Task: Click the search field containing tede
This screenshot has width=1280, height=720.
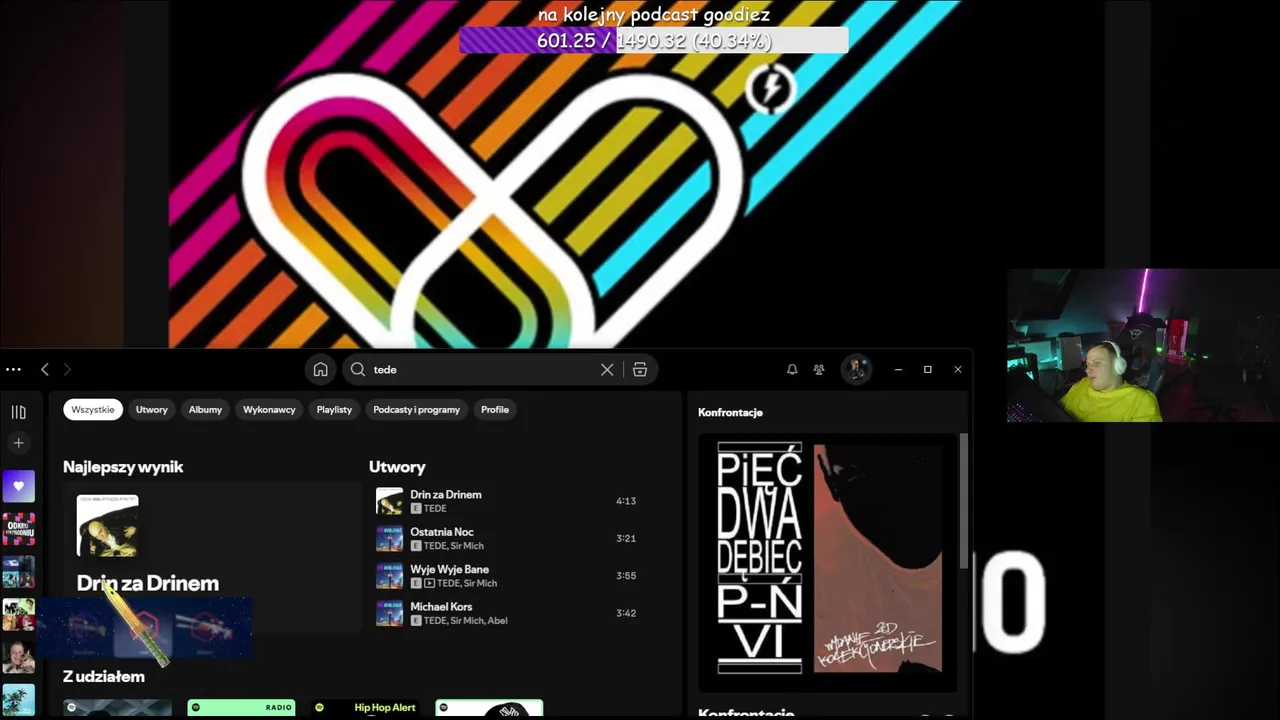Action: coord(483,370)
